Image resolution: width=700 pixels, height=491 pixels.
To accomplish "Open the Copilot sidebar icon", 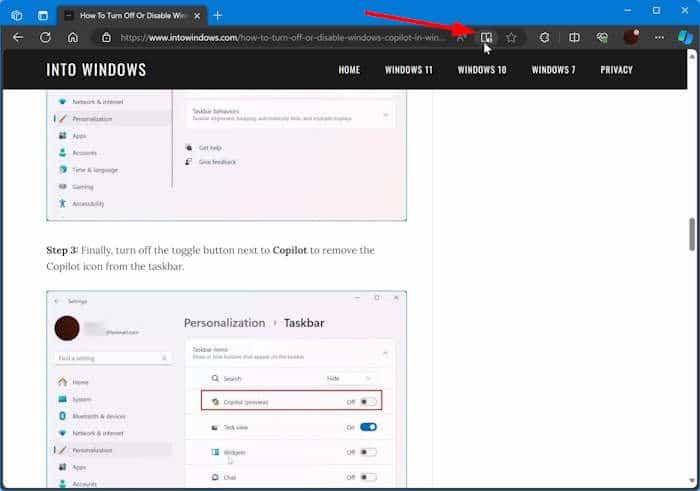I will [685, 37].
